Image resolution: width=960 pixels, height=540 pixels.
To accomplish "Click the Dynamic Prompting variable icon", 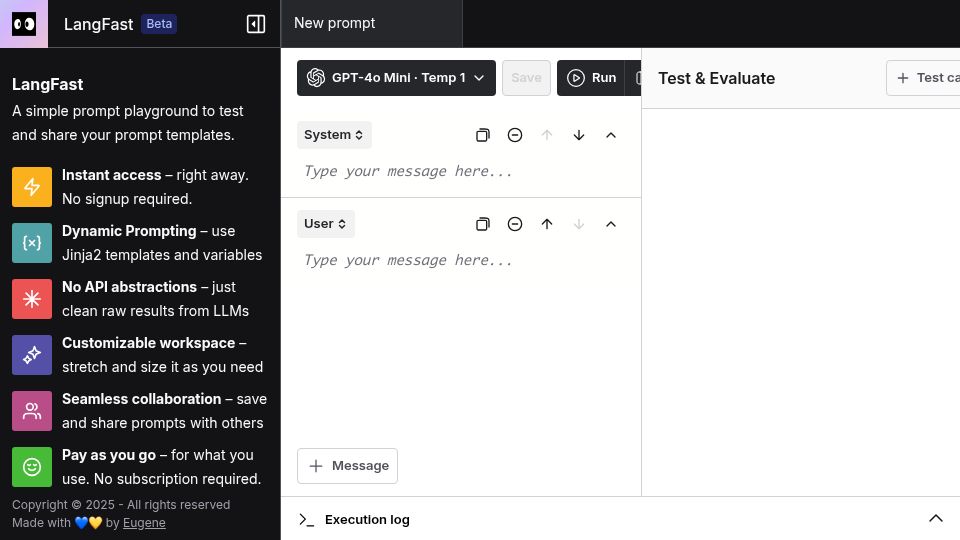I will coord(32,243).
